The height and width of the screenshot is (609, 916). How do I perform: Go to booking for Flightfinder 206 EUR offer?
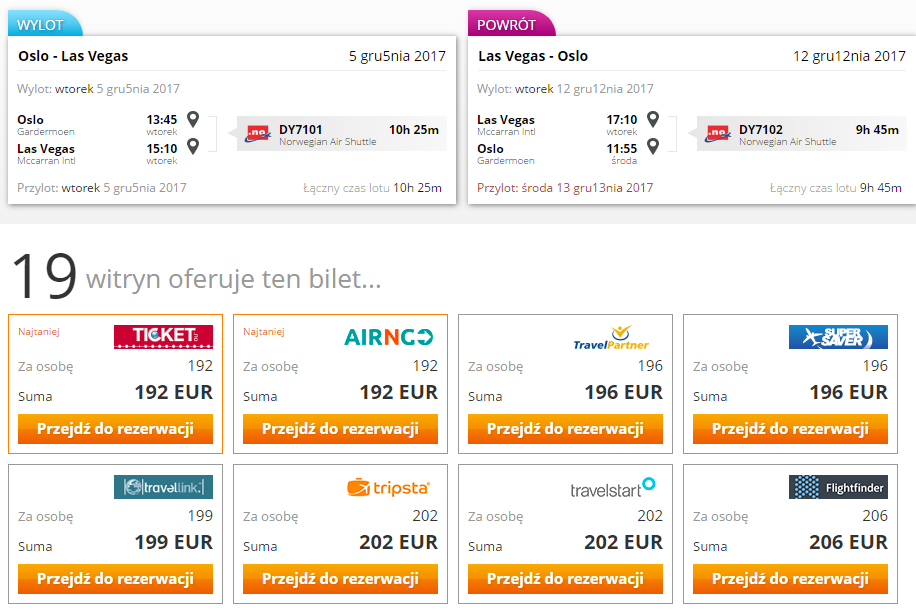[x=790, y=579]
